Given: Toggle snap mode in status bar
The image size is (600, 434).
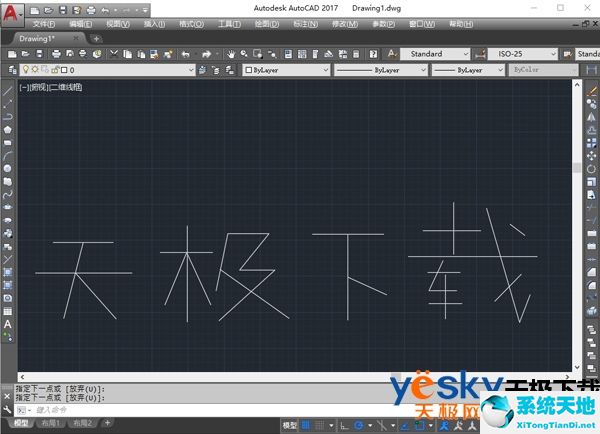Looking at the screenshot, I should pos(319,425).
